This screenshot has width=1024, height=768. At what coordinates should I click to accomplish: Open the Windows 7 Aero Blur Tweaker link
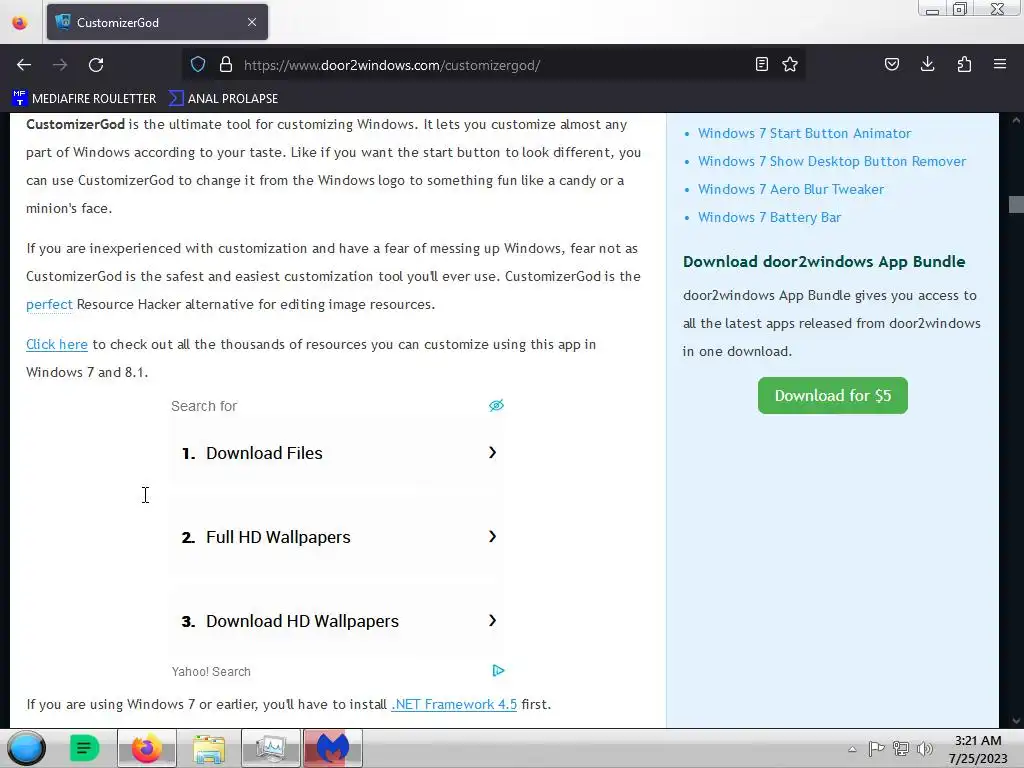coord(791,189)
